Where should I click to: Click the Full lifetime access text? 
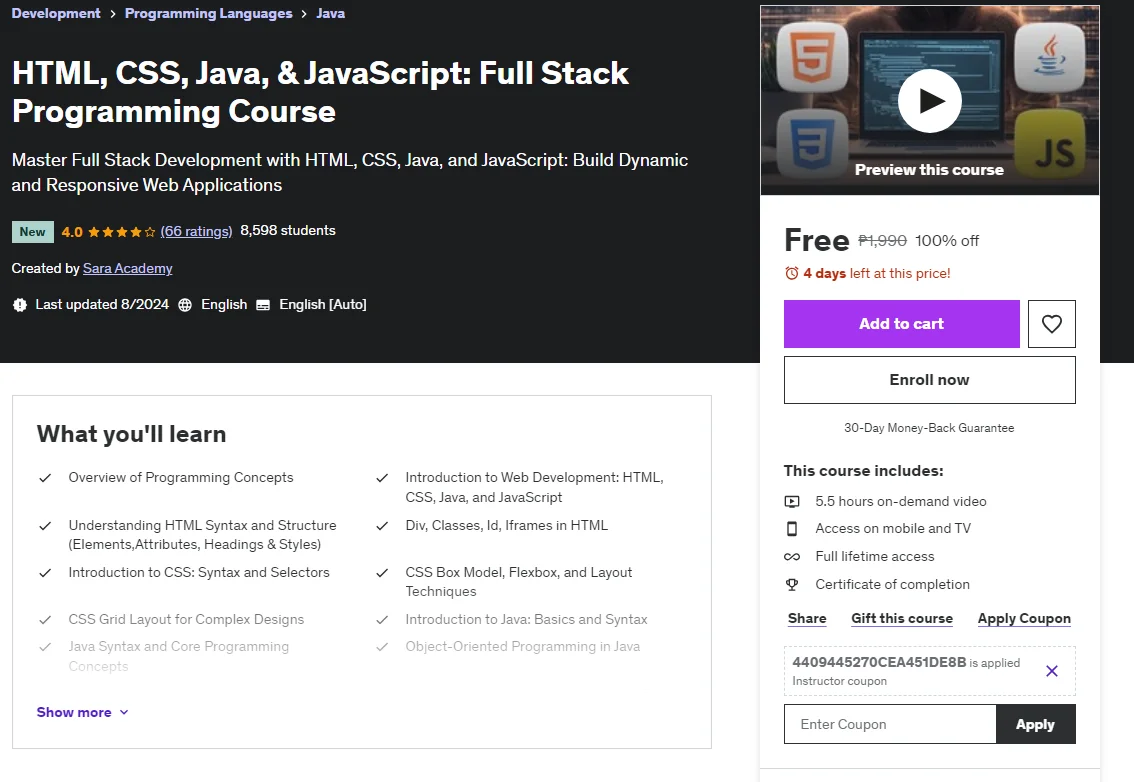pos(874,556)
